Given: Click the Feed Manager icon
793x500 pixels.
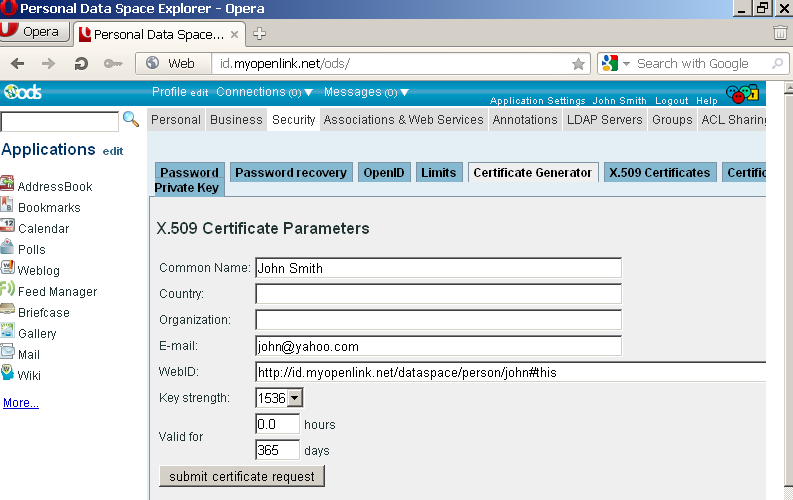Looking at the screenshot, I should click(x=8, y=290).
